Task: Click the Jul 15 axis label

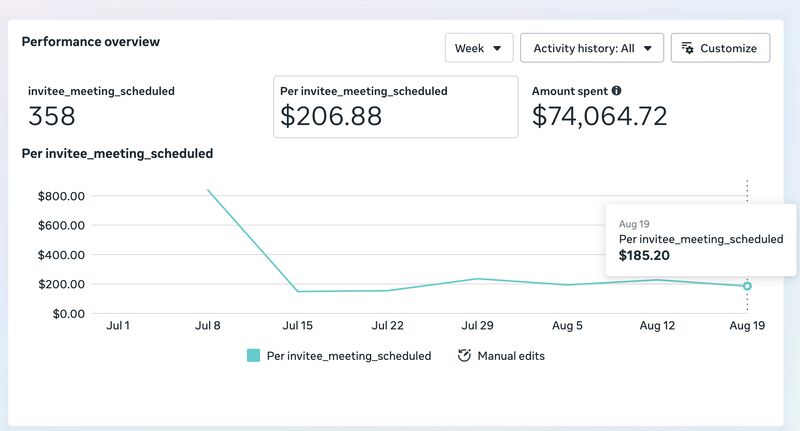Action: [x=297, y=325]
